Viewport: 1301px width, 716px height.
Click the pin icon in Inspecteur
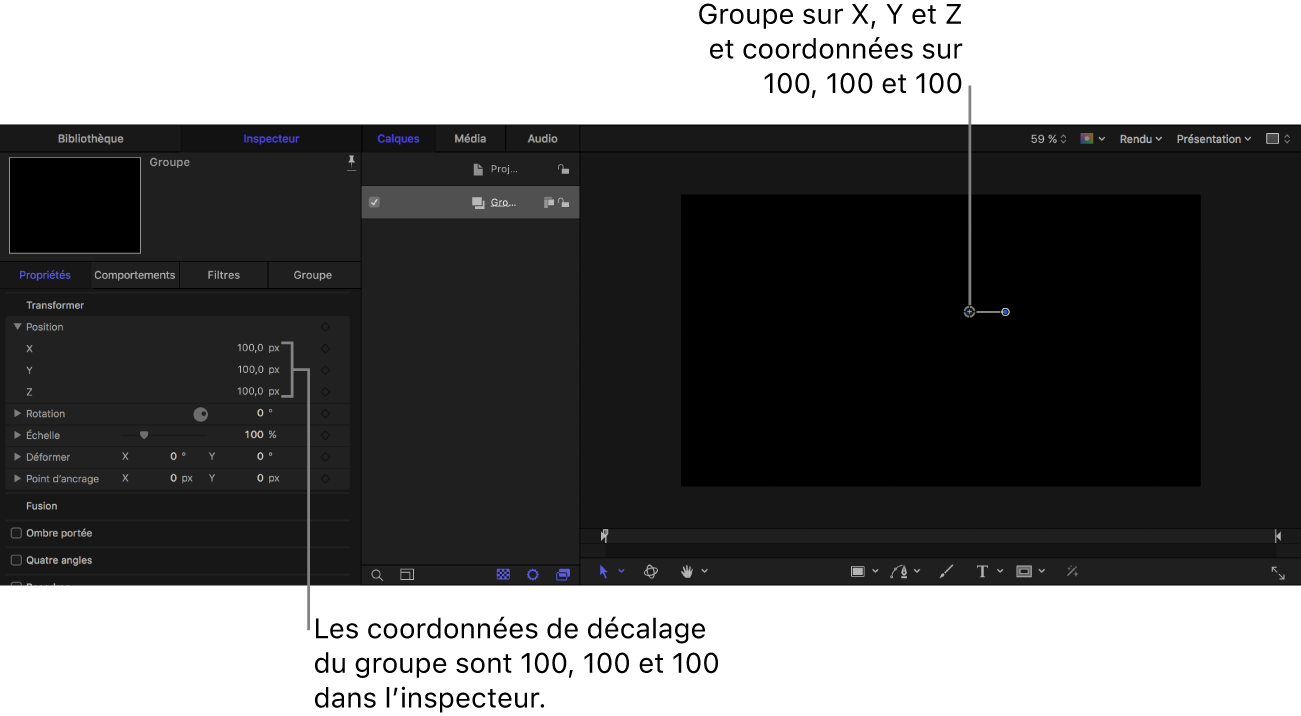pos(351,162)
